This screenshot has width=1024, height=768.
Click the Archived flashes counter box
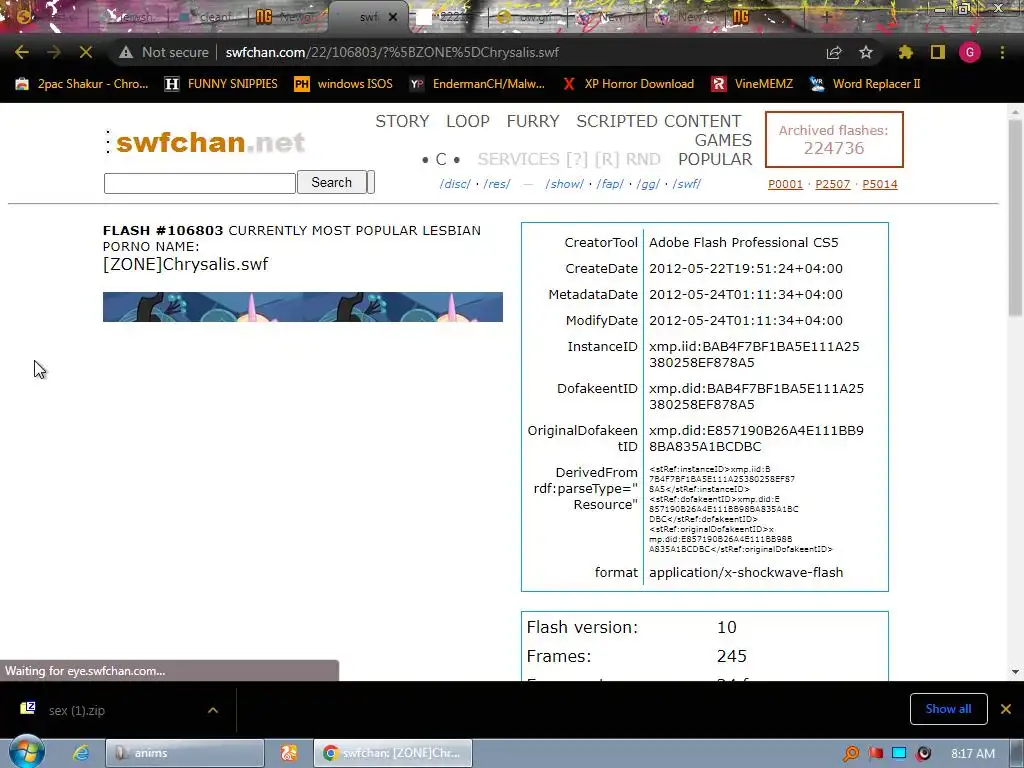coord(834,139)
